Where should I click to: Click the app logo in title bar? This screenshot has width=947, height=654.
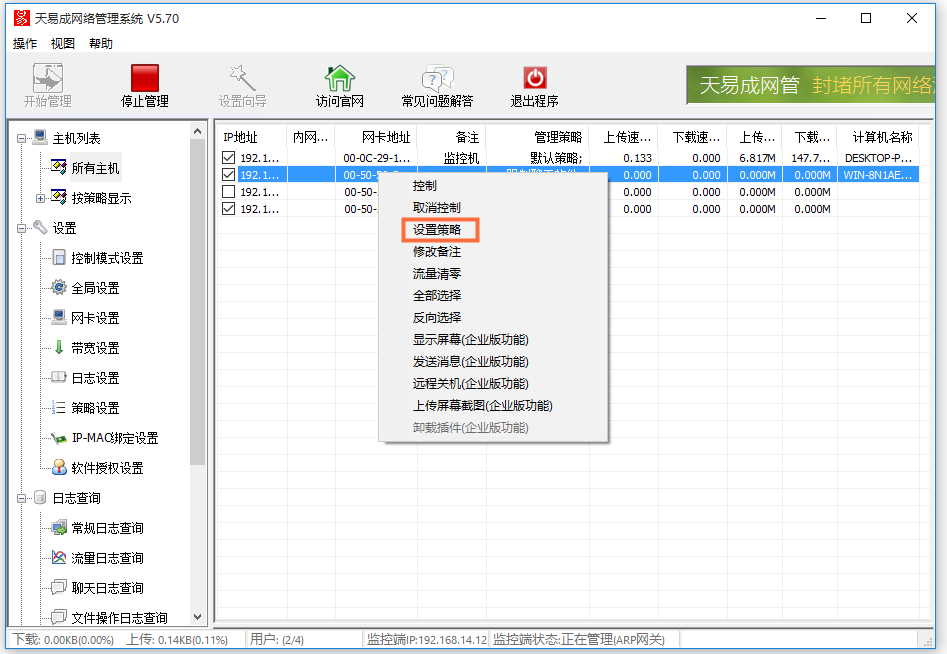[22, 18]
